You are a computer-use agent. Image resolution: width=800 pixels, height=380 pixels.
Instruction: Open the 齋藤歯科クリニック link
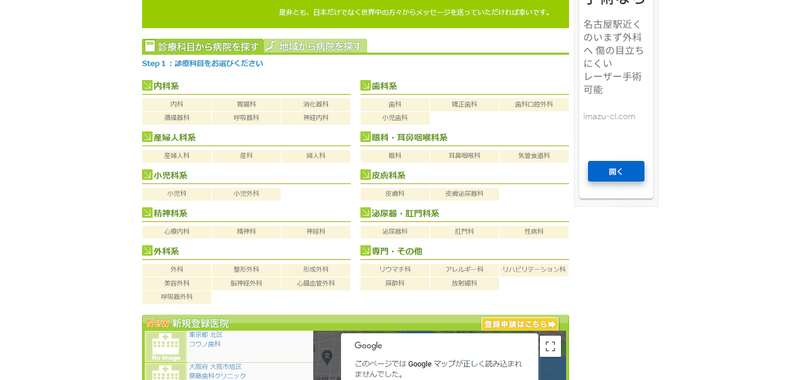click(217, 376)
